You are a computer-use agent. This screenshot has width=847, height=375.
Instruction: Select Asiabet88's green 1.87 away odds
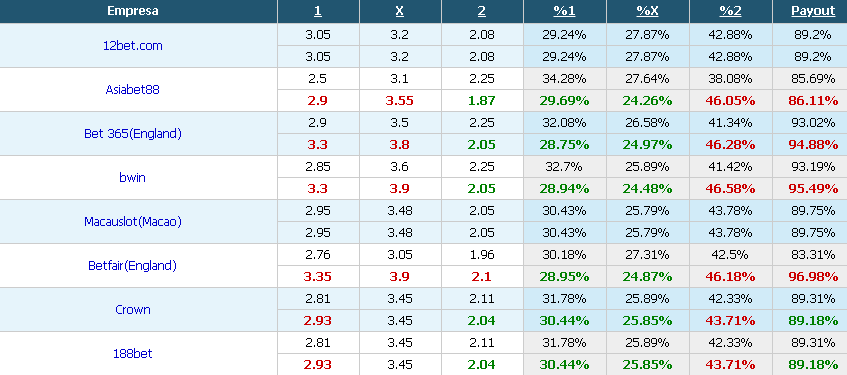(x=482, y=101)
